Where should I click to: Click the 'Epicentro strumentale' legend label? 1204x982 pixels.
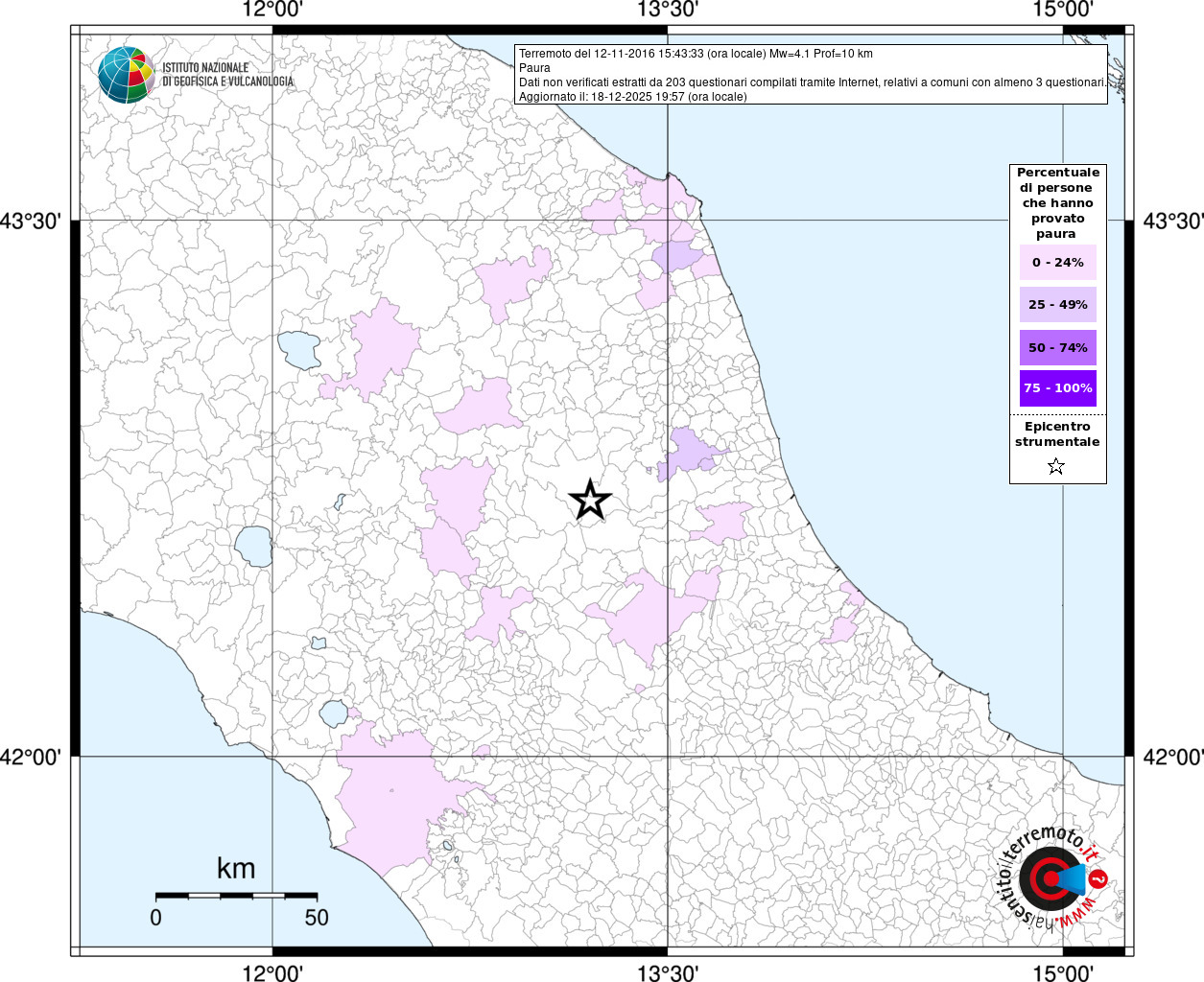pyautogui.click(x=1057, y=434)
